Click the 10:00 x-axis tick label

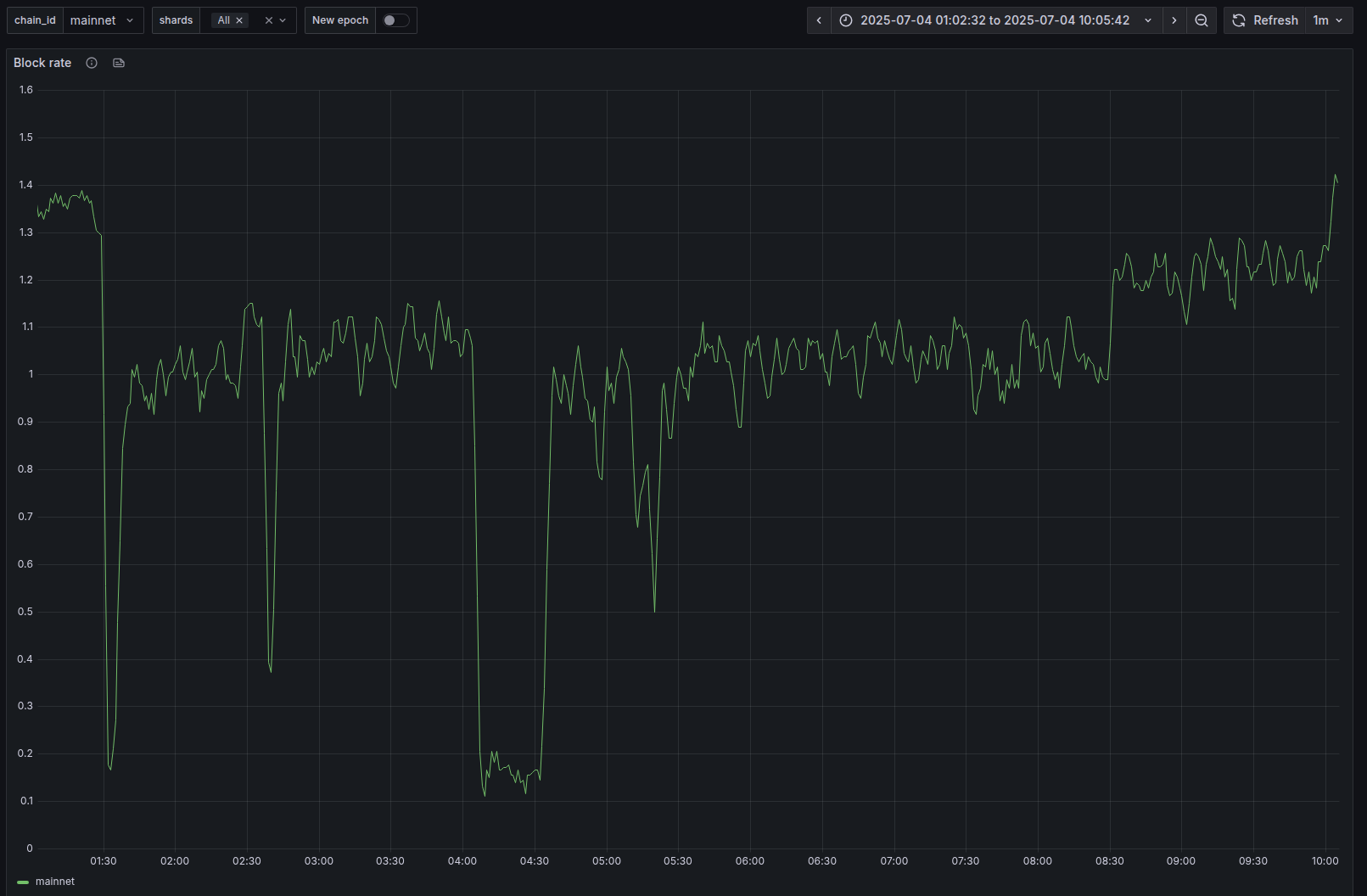coord(1325,861)
